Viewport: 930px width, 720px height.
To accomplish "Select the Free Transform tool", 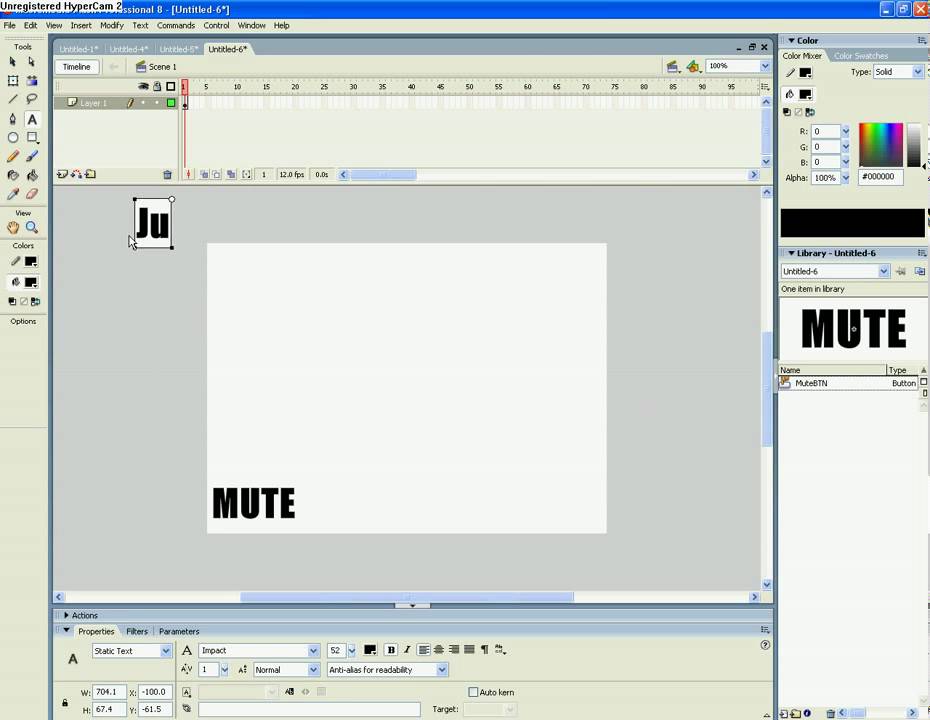I will (x=12, y=81).
